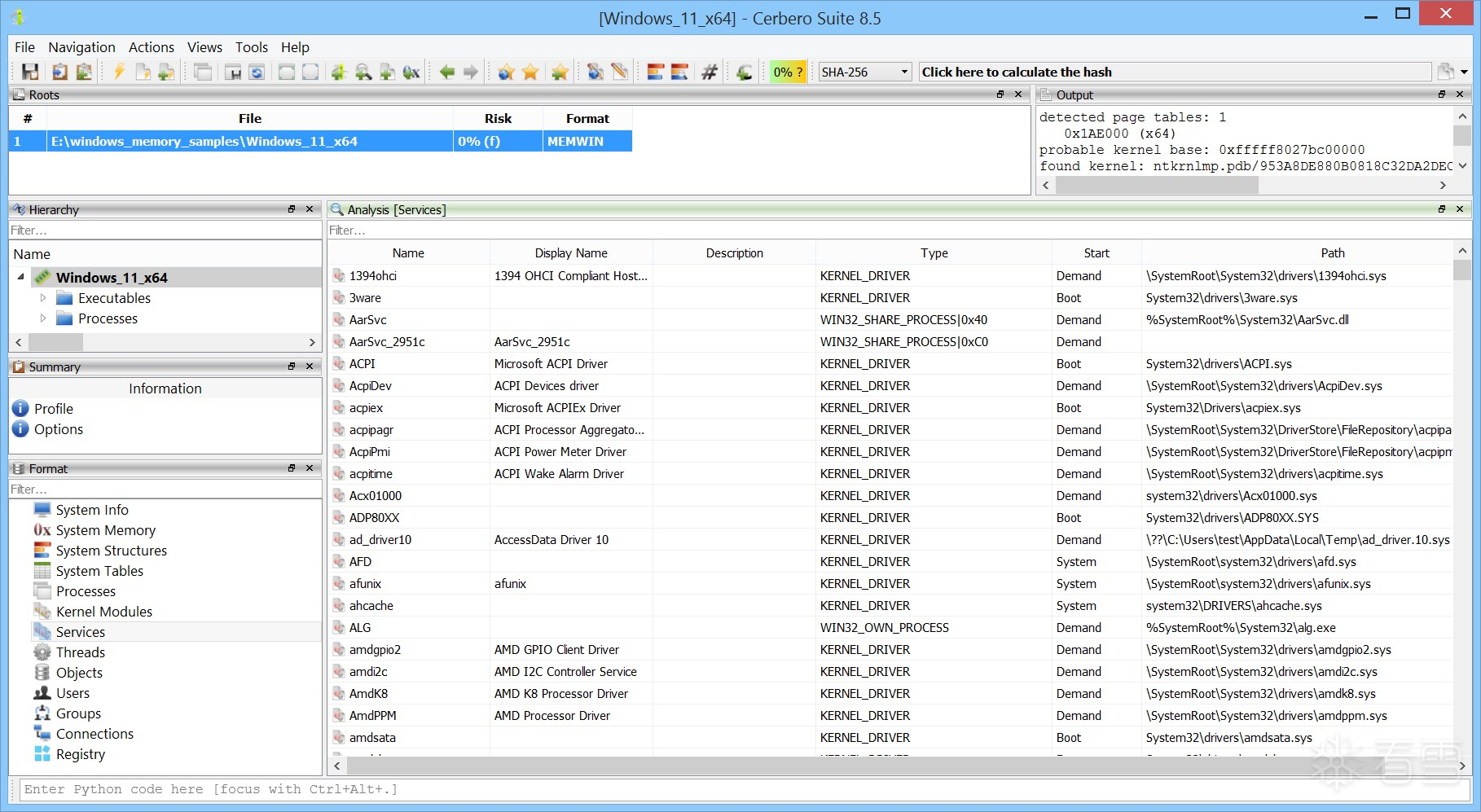Open the Options information link
Image resolution: width=1481 pixels, height=812 pixels.
click(59, 429)
